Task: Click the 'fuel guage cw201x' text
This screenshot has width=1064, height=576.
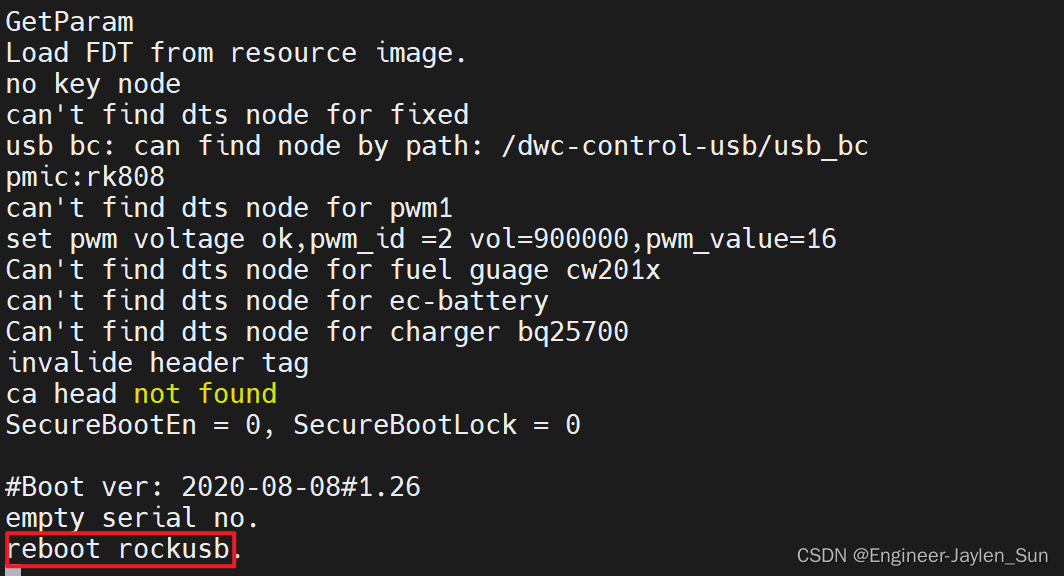Action: [525, 271]
